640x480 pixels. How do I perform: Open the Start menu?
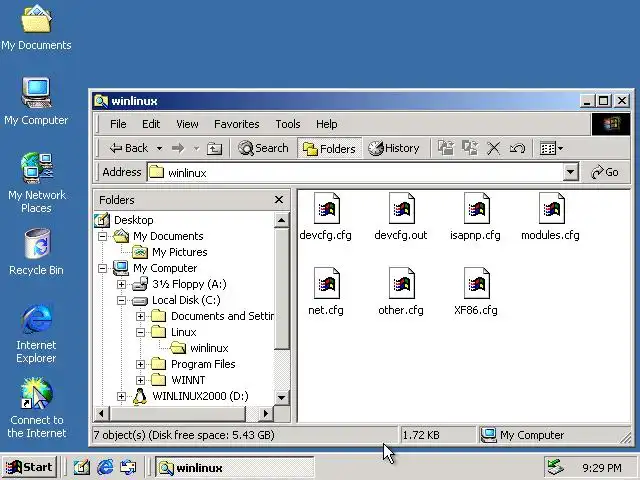click(29, 467)
